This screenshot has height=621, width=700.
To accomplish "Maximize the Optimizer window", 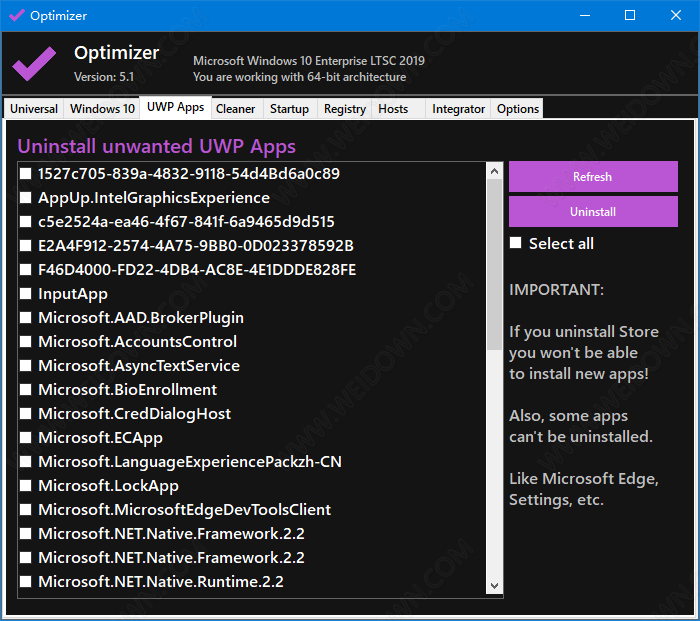I will 630,16.
